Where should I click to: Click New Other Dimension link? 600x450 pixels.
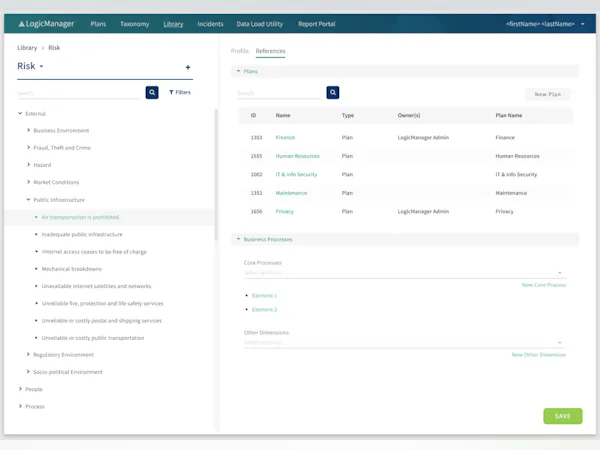[539, 355]
